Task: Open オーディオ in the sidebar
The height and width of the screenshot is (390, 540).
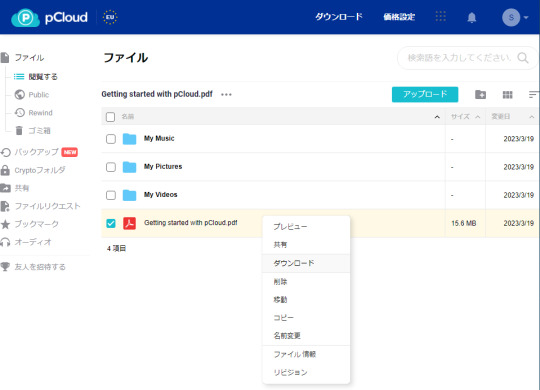Action: point(33,242)
